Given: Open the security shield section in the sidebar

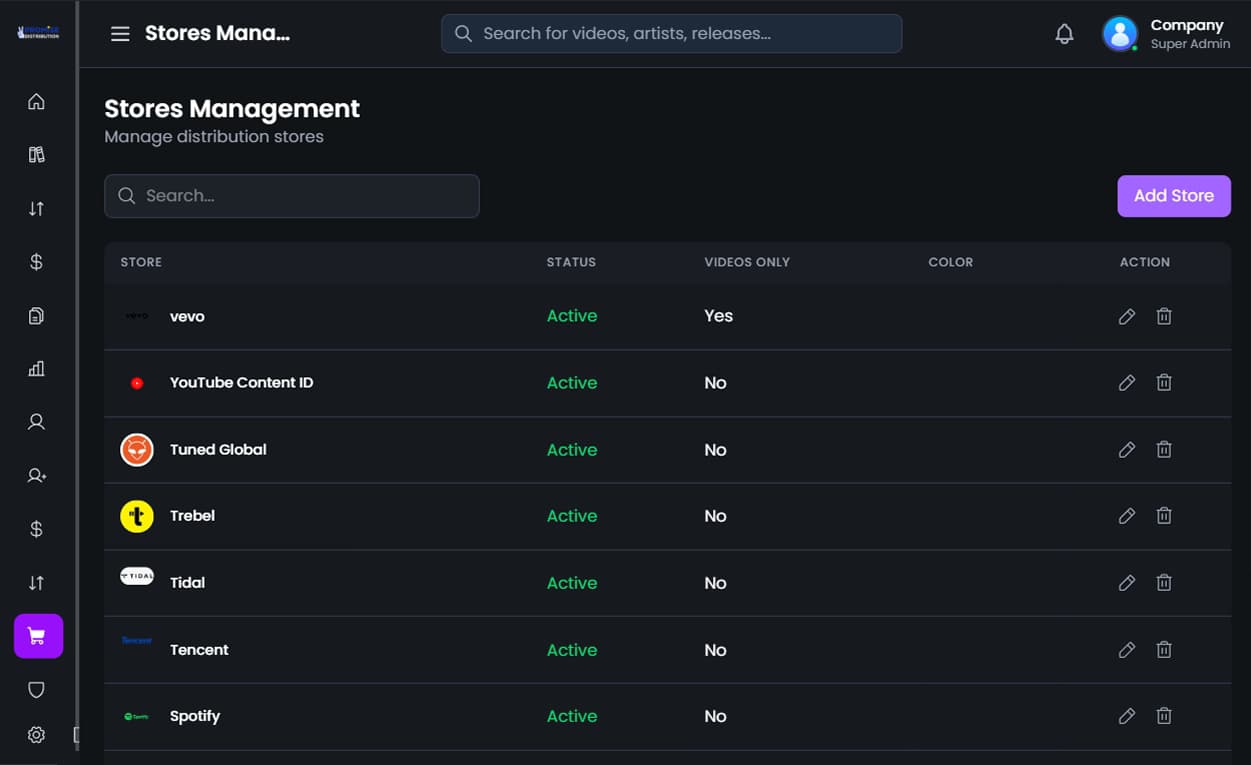Looking at the screenshot, I should (36, 689).
